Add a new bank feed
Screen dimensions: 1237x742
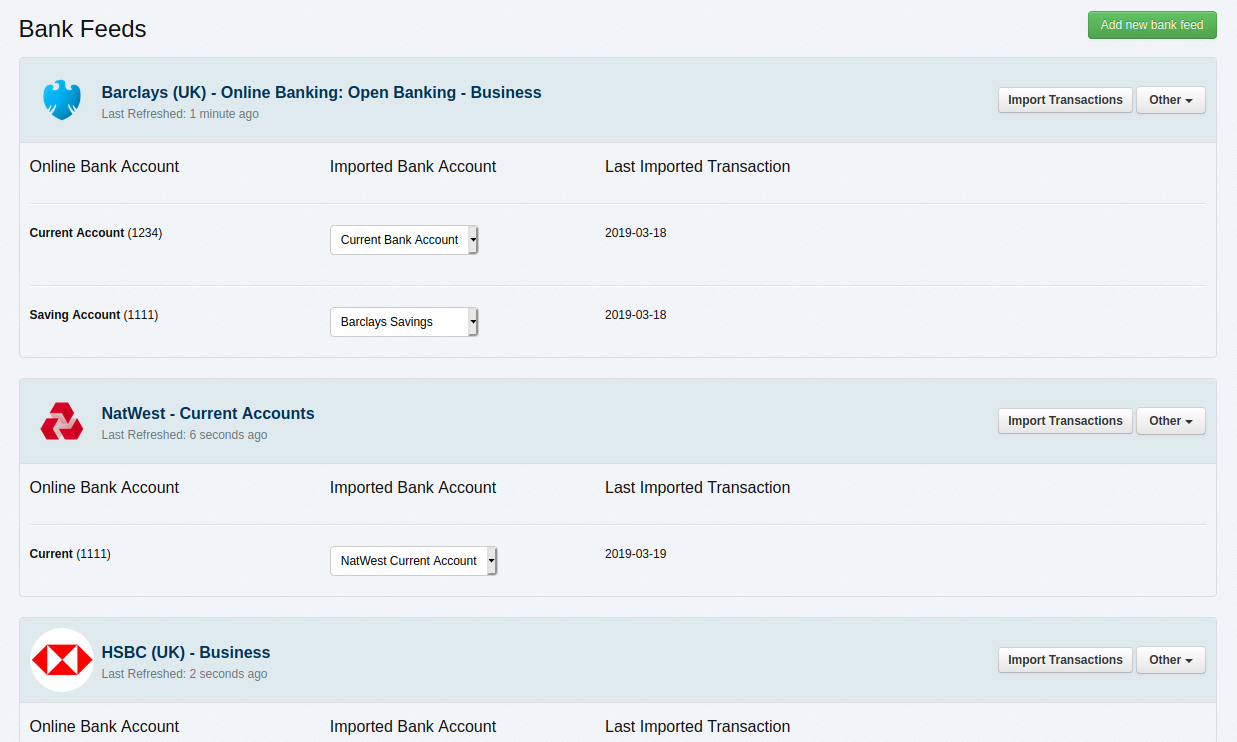click(1152, 25)
